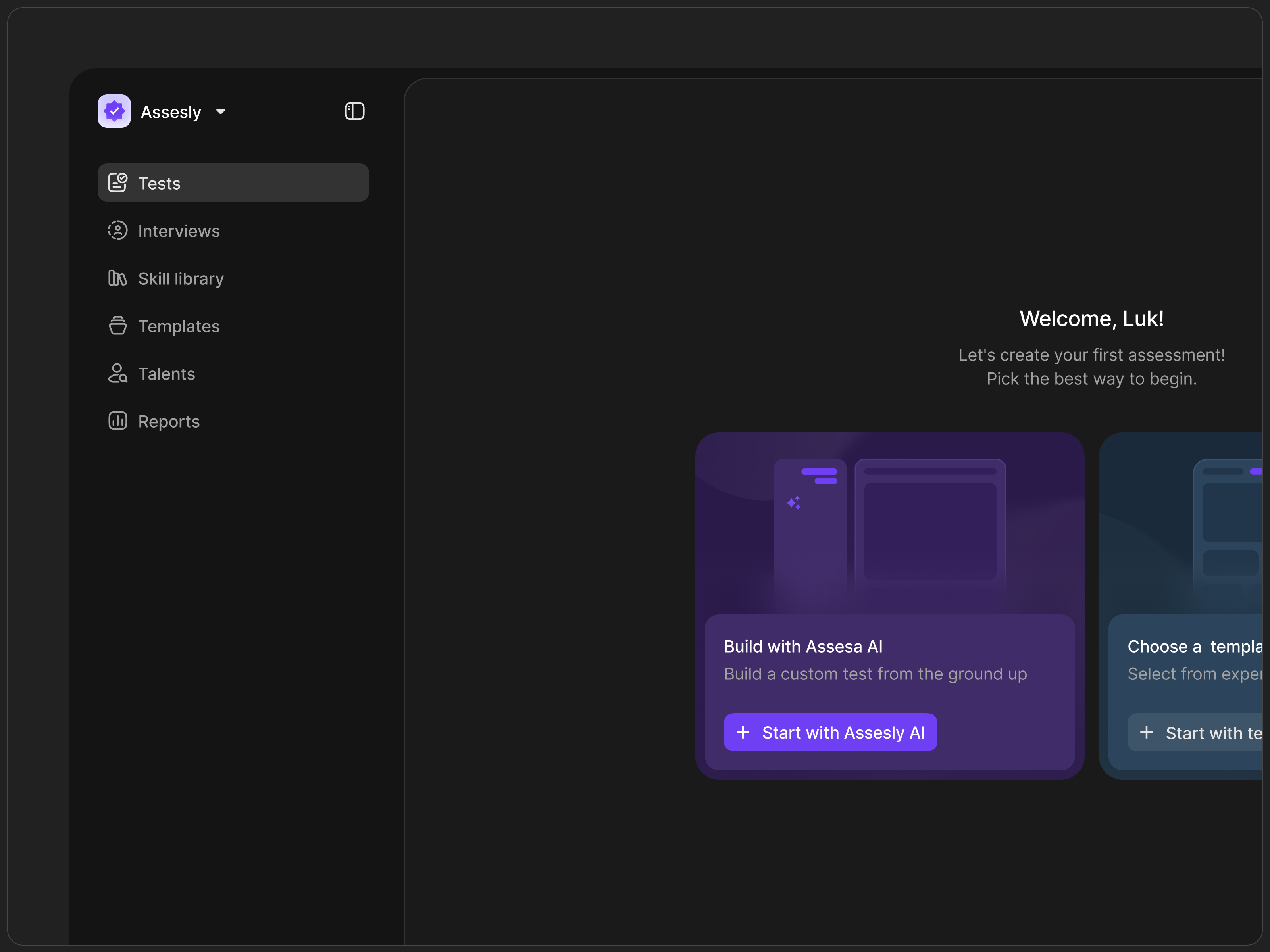Open Skill library via its sidebar icon
The width and height of the screenshot is (1270, 952).
click(x=118, y=278)
